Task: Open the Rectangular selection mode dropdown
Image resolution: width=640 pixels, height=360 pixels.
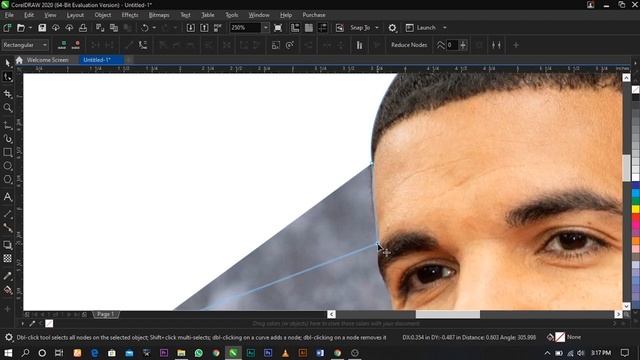Action: pos(25,45)
